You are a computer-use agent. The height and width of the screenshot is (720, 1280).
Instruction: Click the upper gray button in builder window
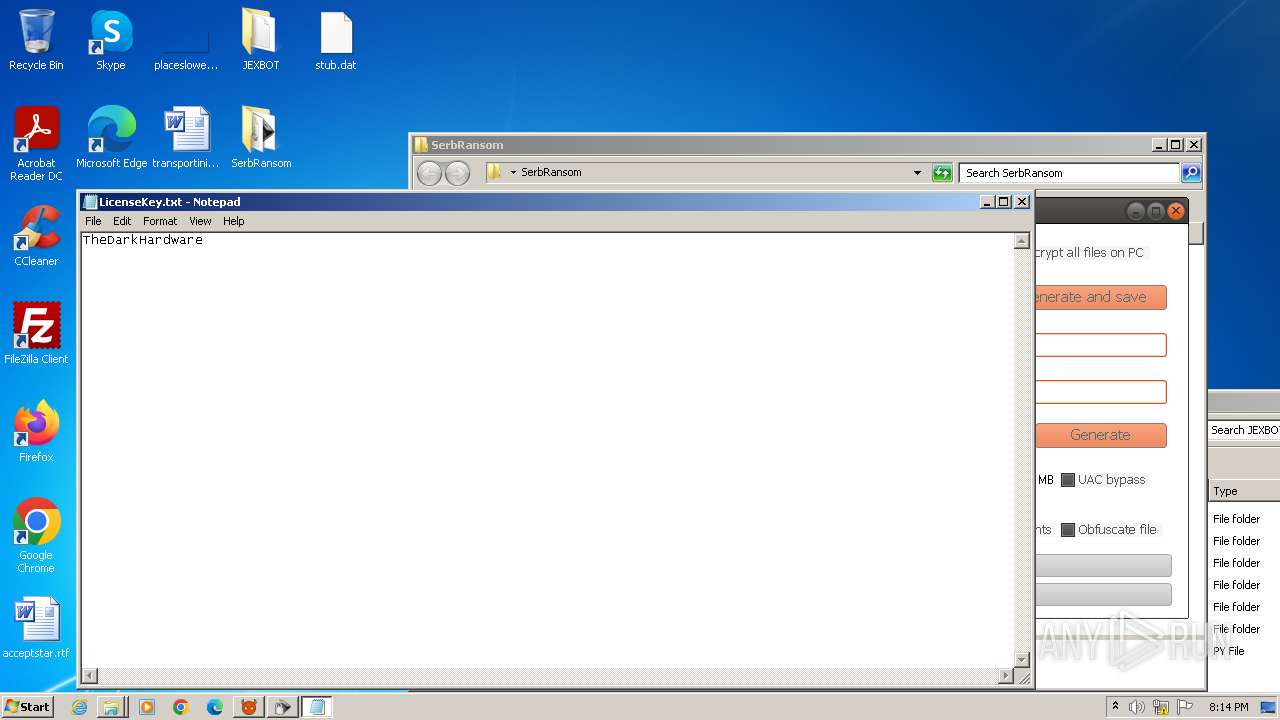pos(1103,566)
